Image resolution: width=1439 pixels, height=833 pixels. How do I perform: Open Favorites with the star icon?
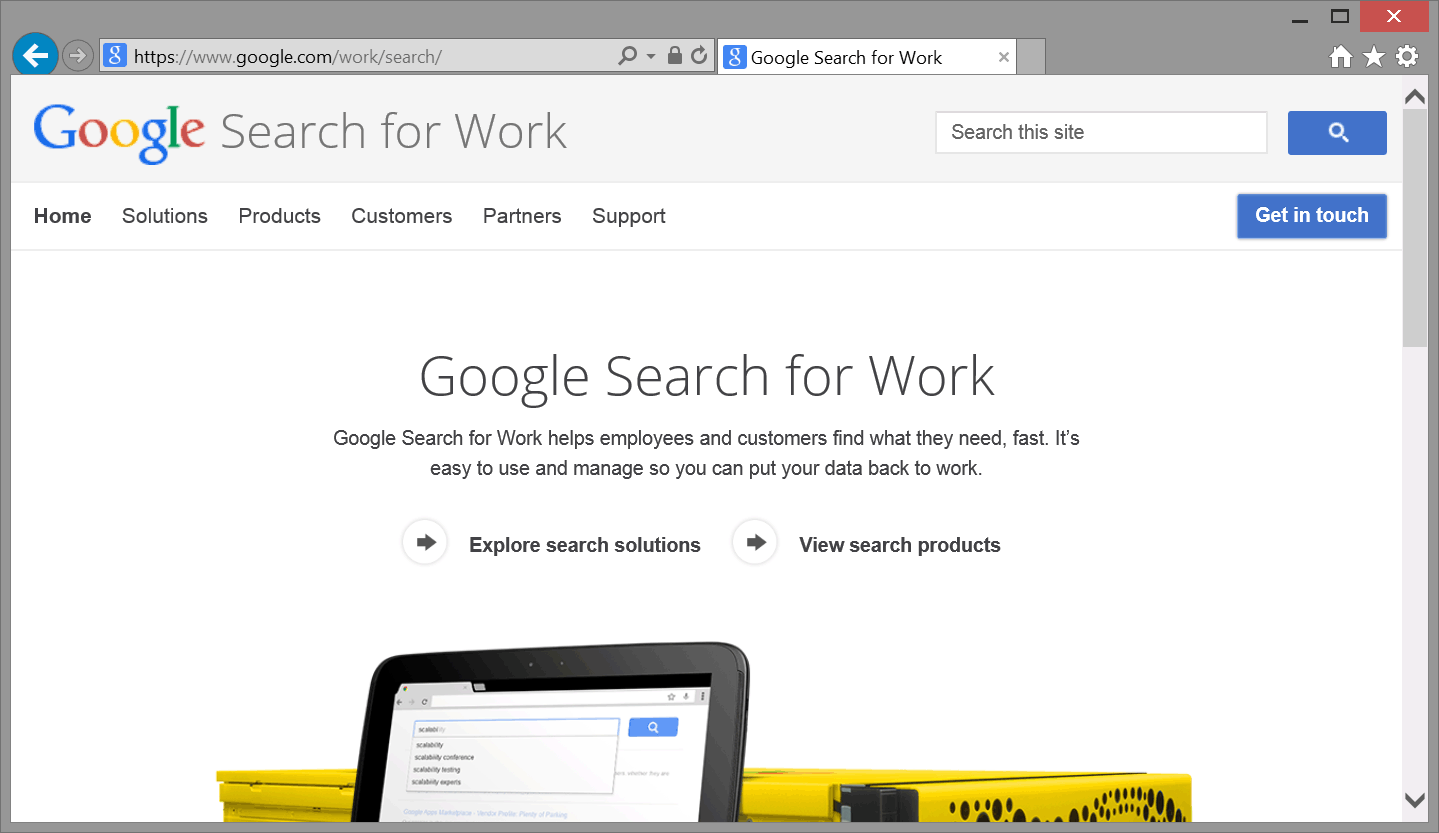pos(1374,57)
